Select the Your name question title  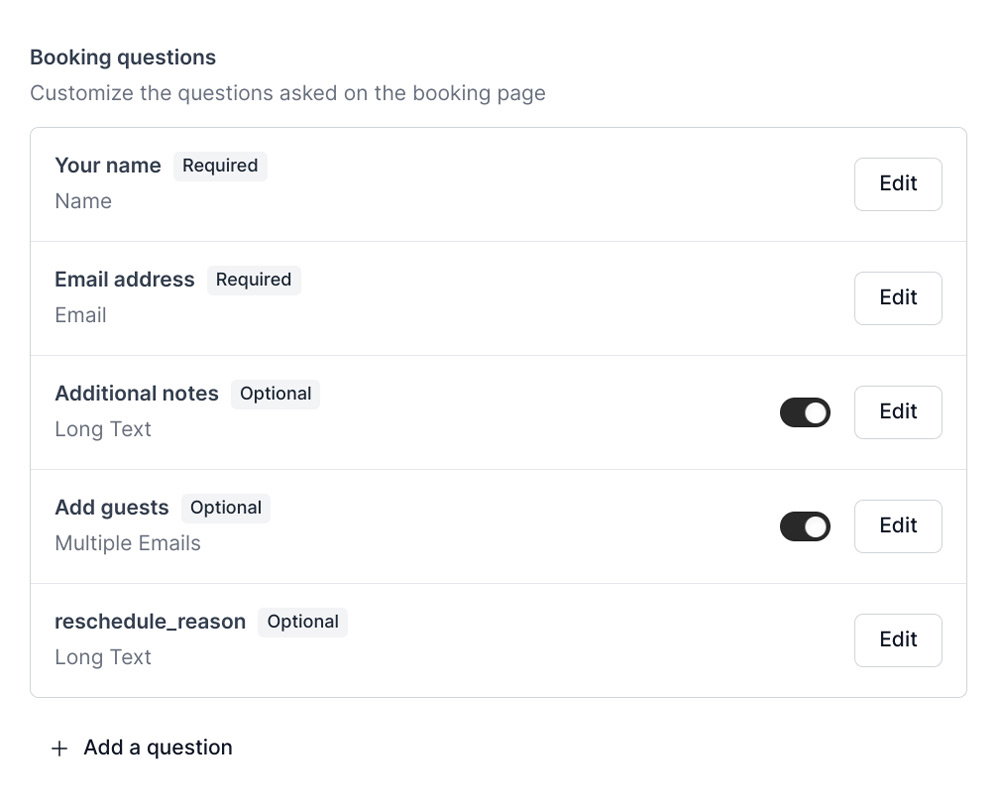click(x=108, y=166)
